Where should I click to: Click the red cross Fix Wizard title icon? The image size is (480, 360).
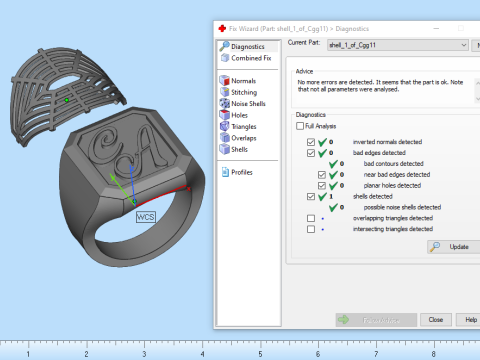(222, 29)
